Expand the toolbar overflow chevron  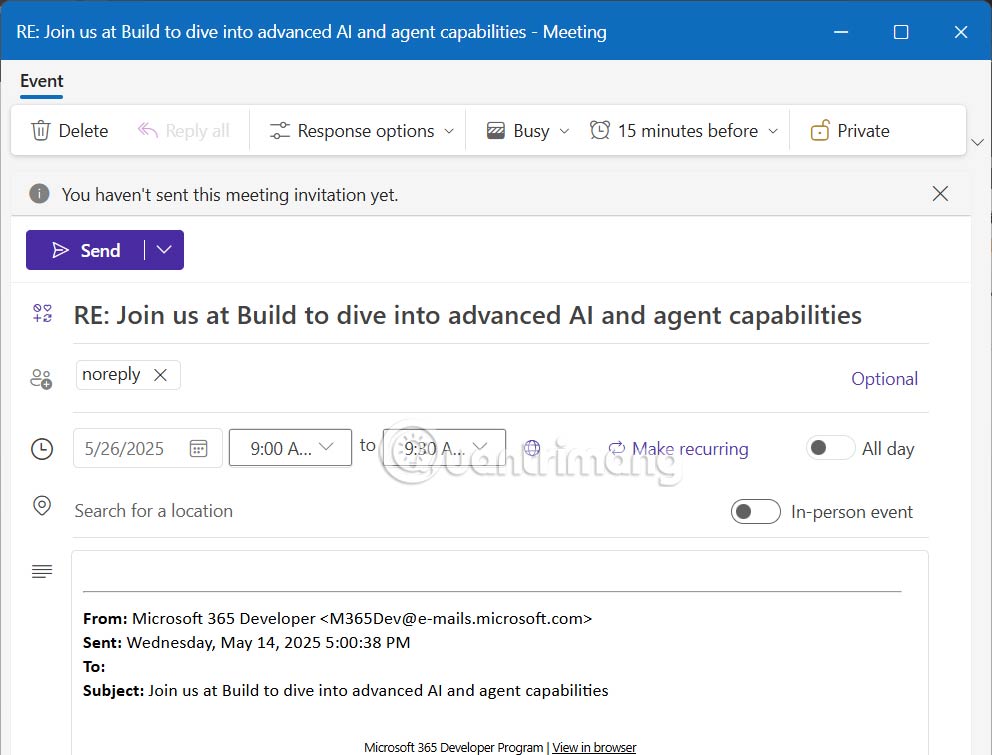pyautogui.click(x=978, y=142)
